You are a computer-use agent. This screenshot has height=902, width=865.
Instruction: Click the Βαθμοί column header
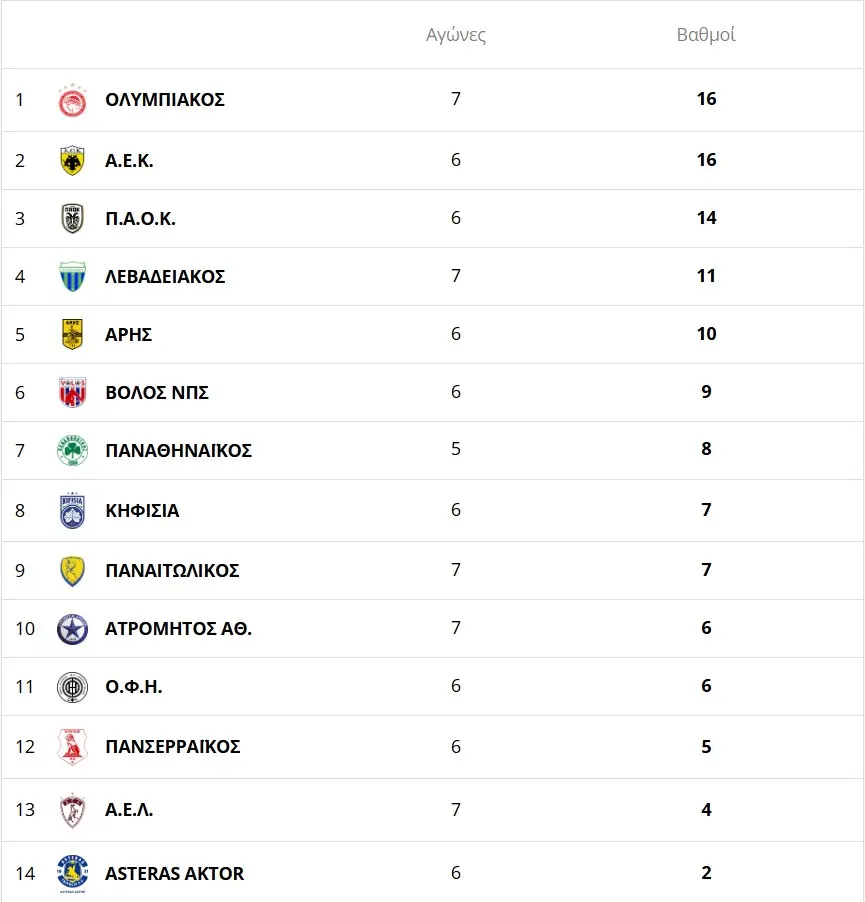[x=706, y=35]
